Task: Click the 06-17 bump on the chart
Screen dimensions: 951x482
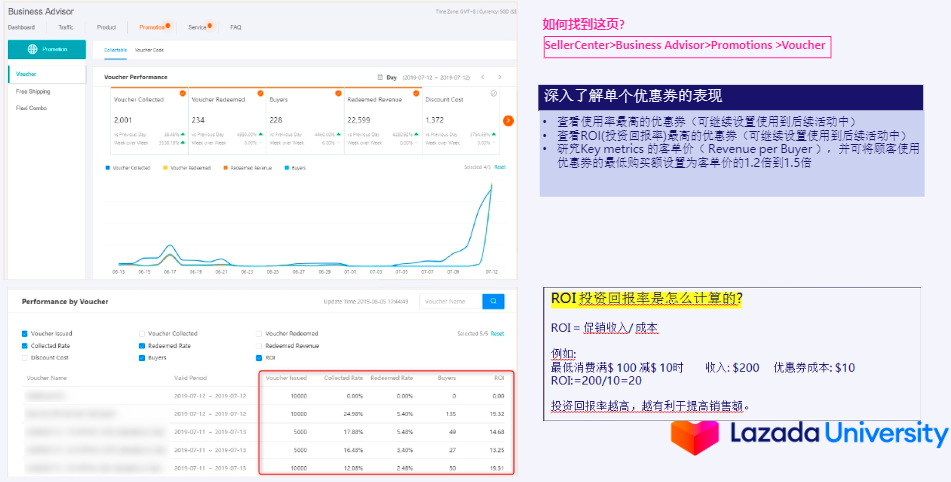Action: [x=170, y=246]
